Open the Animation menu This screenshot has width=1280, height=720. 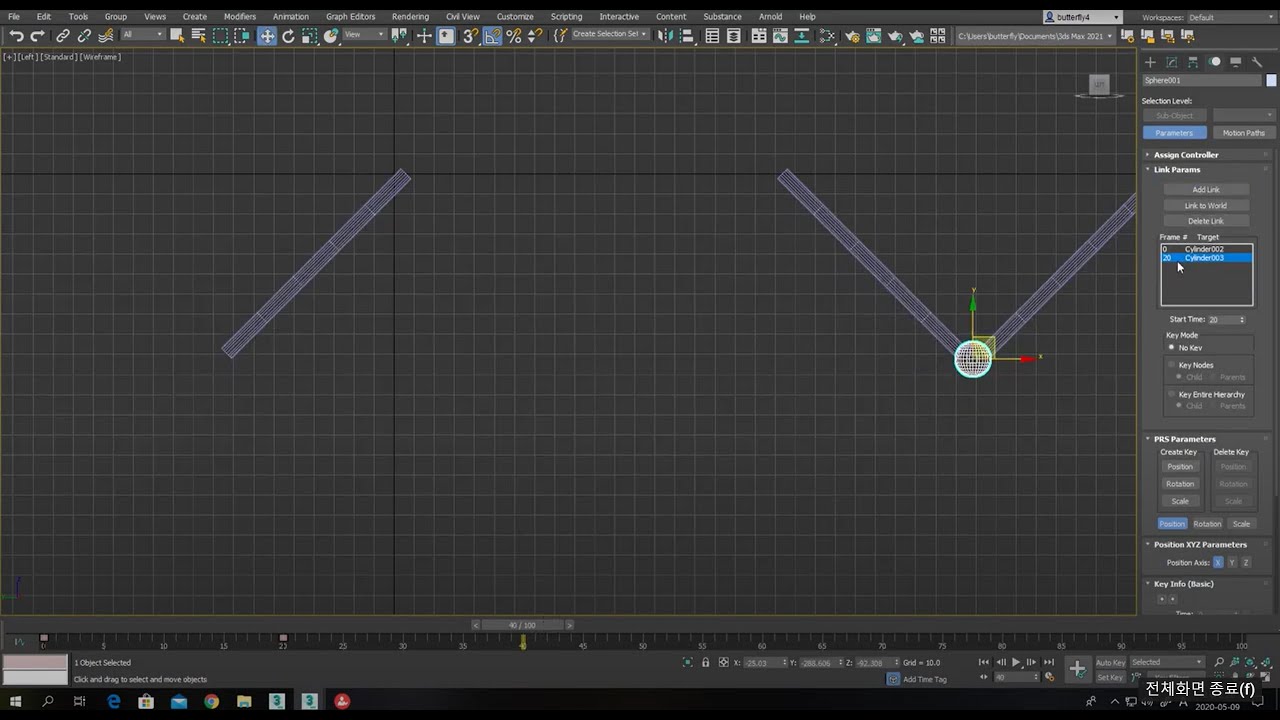point(291,17)
